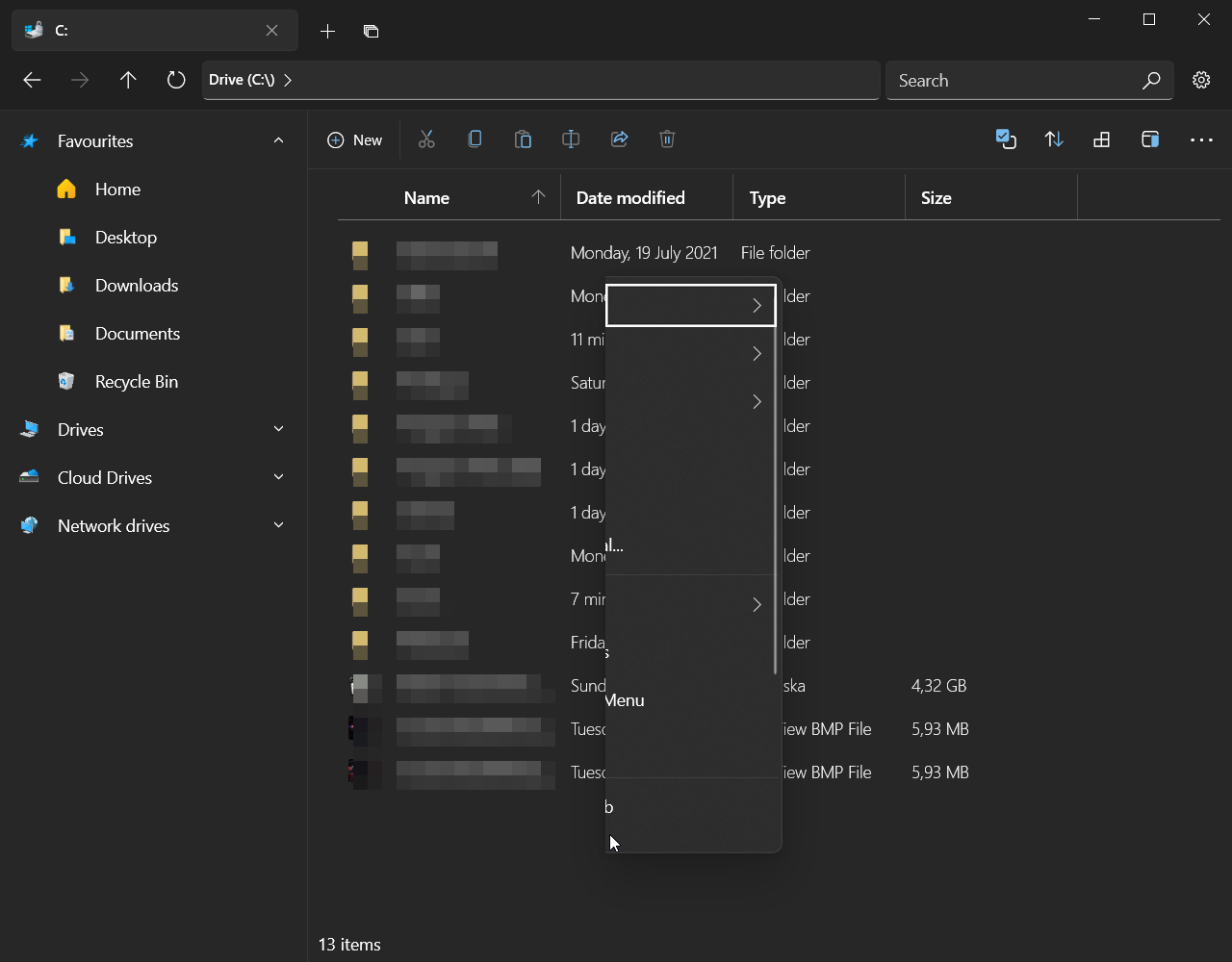This screenshot has height=962, width=1232.
Task: Navigate up one folder level
Action: (128, 80)
